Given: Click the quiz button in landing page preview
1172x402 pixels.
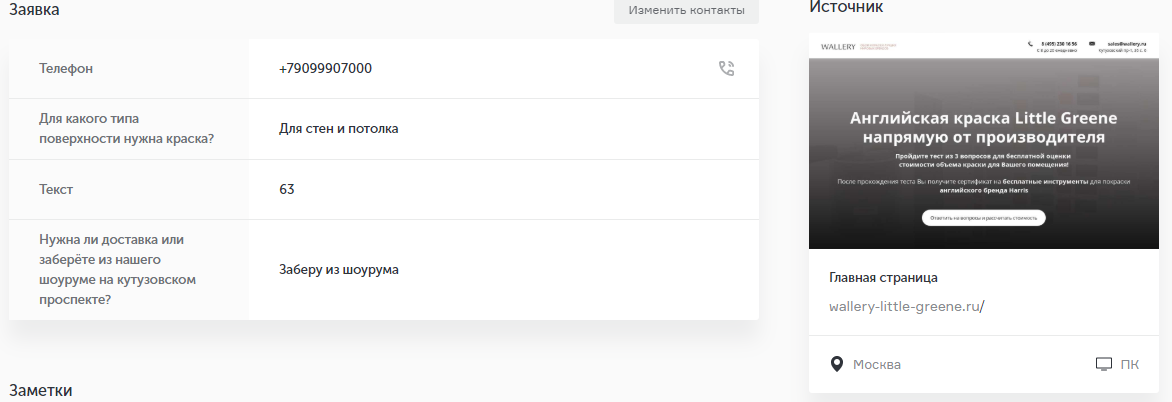Looking at the screenshot, I should coord(983,217).
